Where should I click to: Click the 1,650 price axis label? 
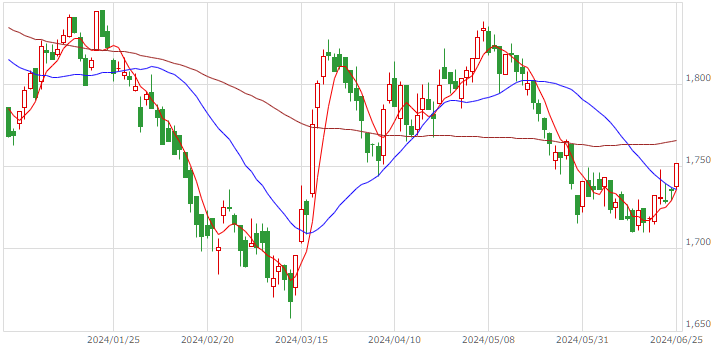coord(698,324)
